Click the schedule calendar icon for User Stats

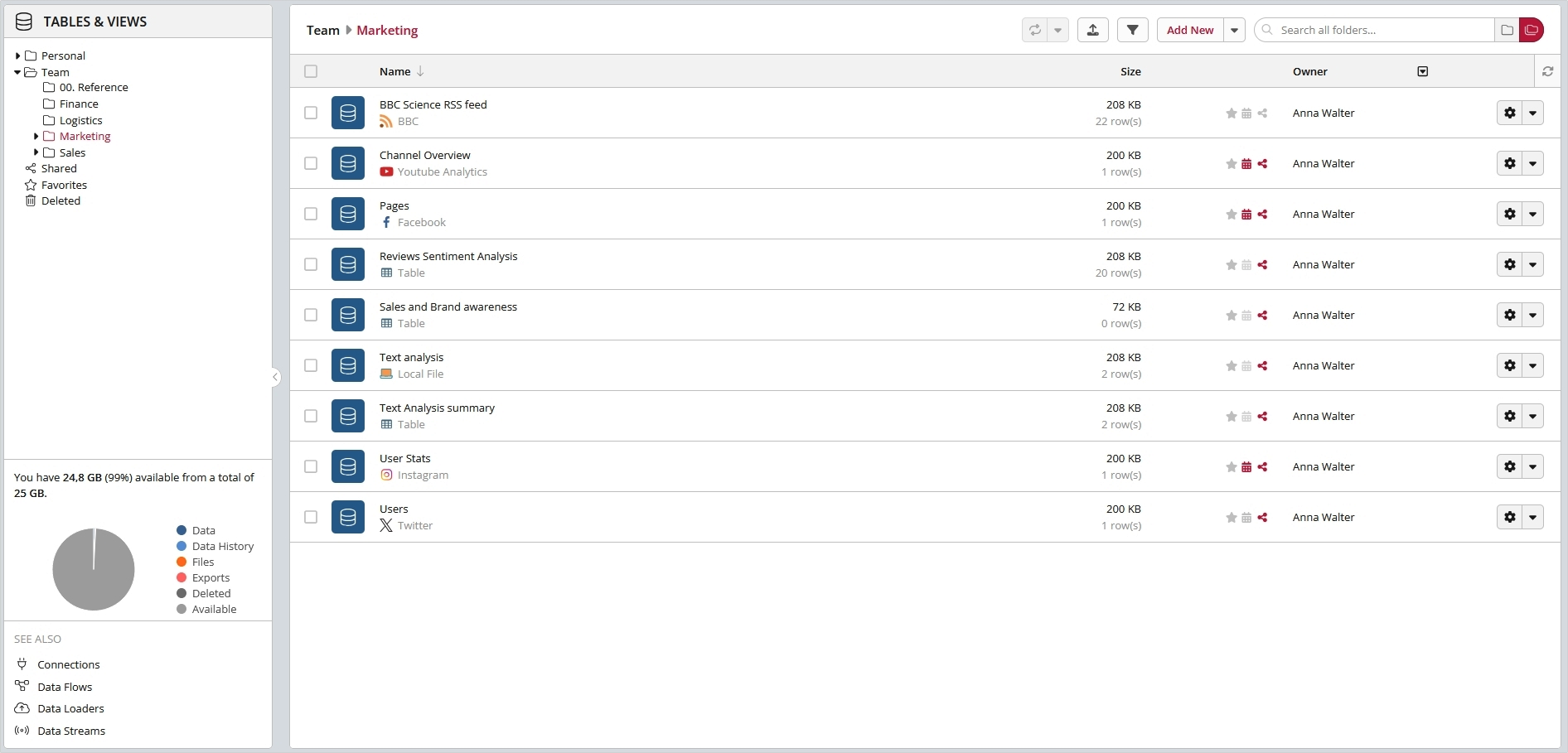[x=1246, y=467]
